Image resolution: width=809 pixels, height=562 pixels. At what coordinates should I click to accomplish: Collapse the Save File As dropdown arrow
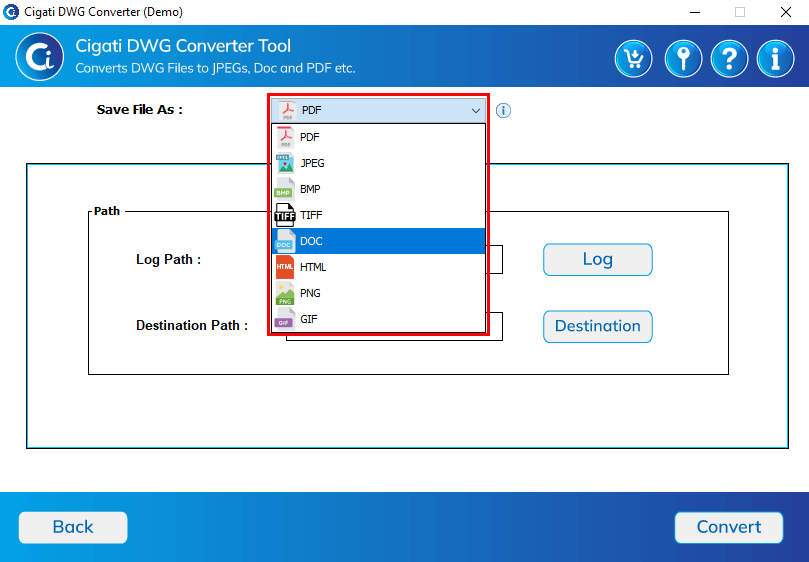click(x=476, y=110)
